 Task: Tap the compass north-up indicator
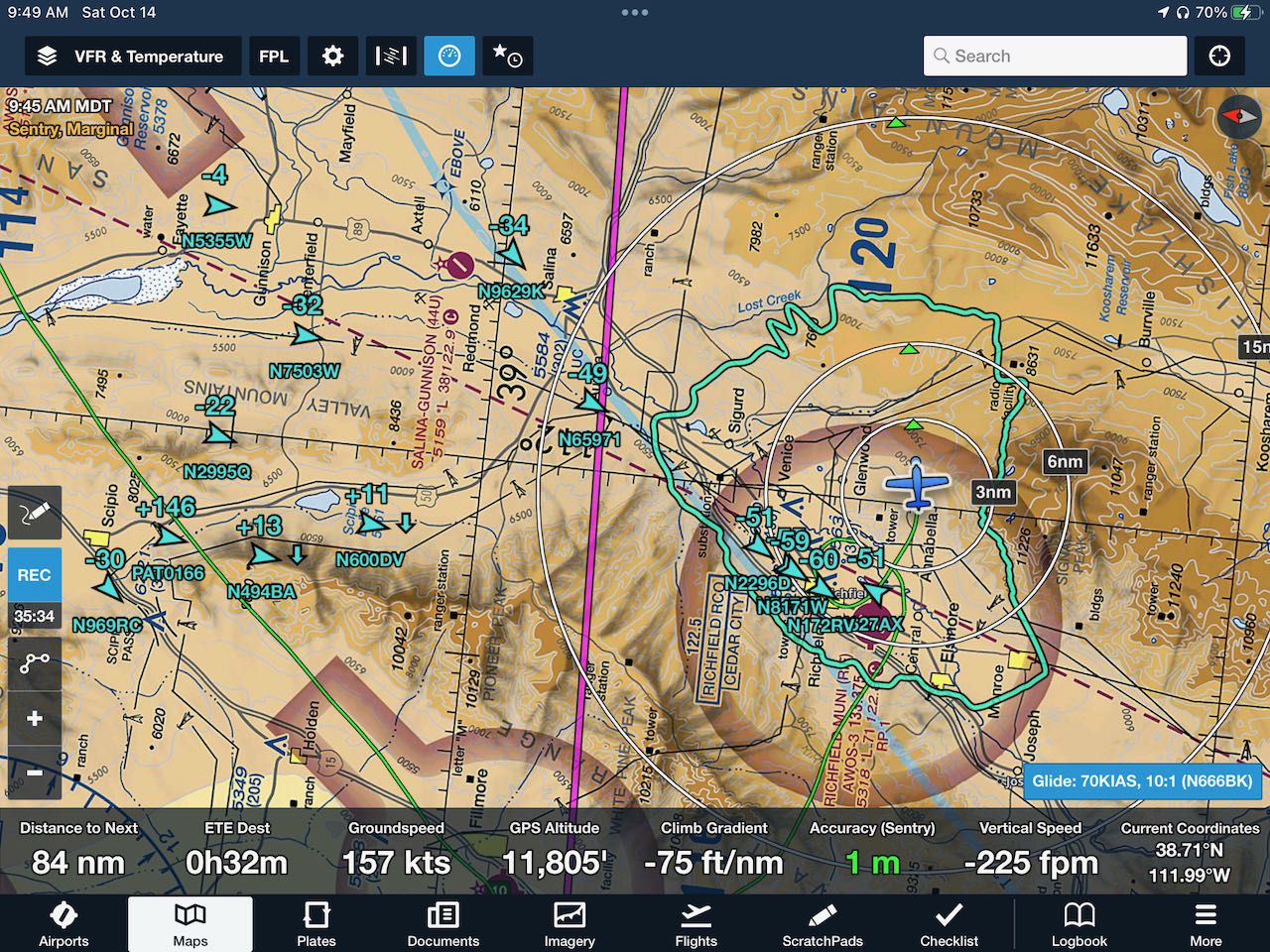(1239, 117)
